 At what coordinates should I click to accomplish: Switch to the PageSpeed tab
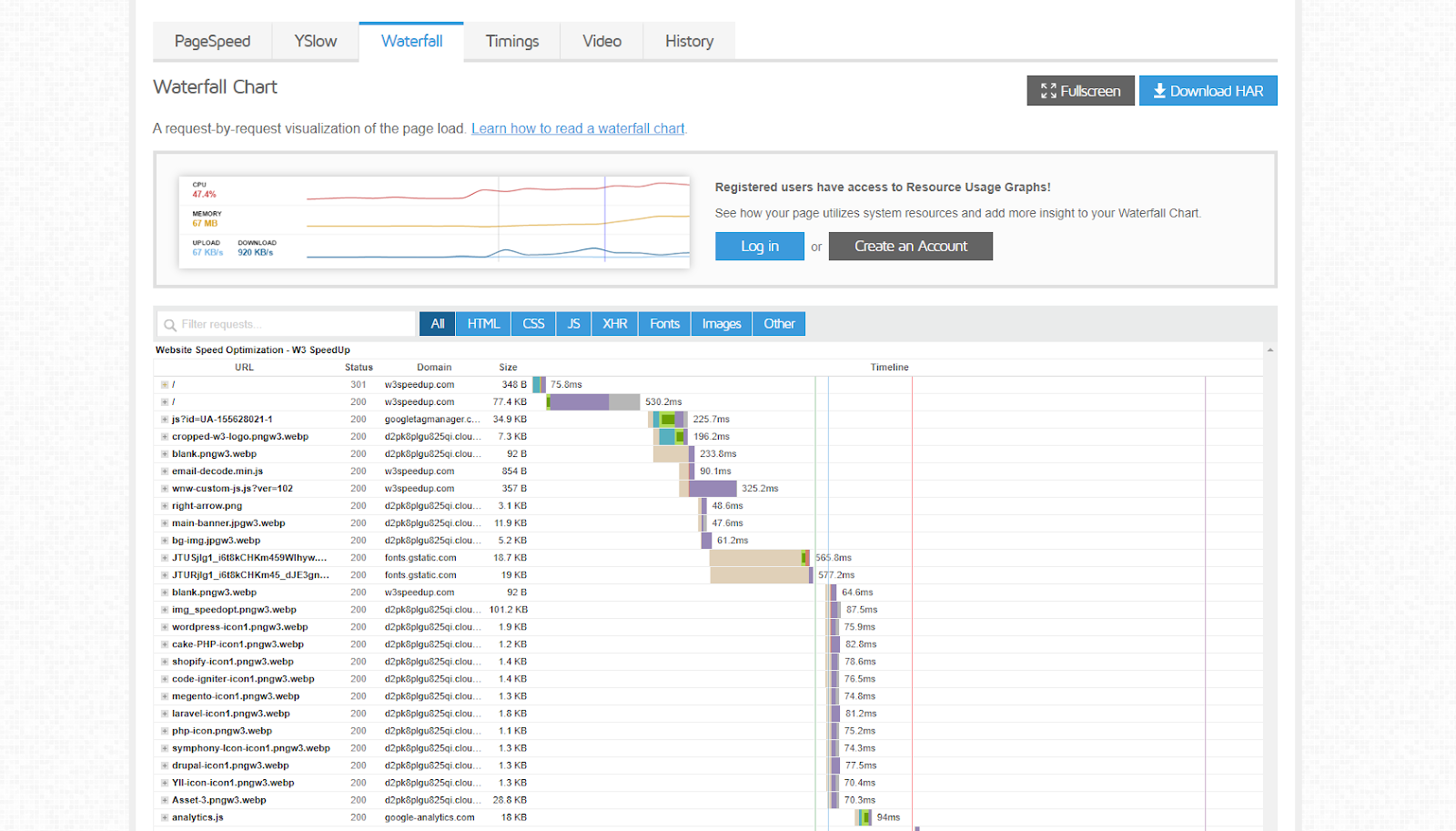[x=212, y=42]
